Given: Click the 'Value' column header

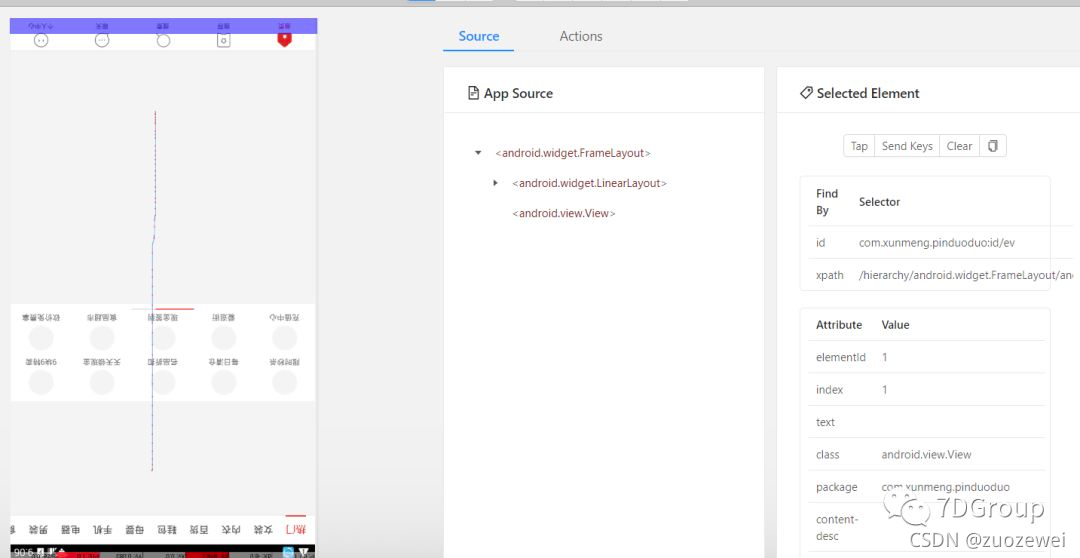Looking at the screenshot, I should pos(895,324).
